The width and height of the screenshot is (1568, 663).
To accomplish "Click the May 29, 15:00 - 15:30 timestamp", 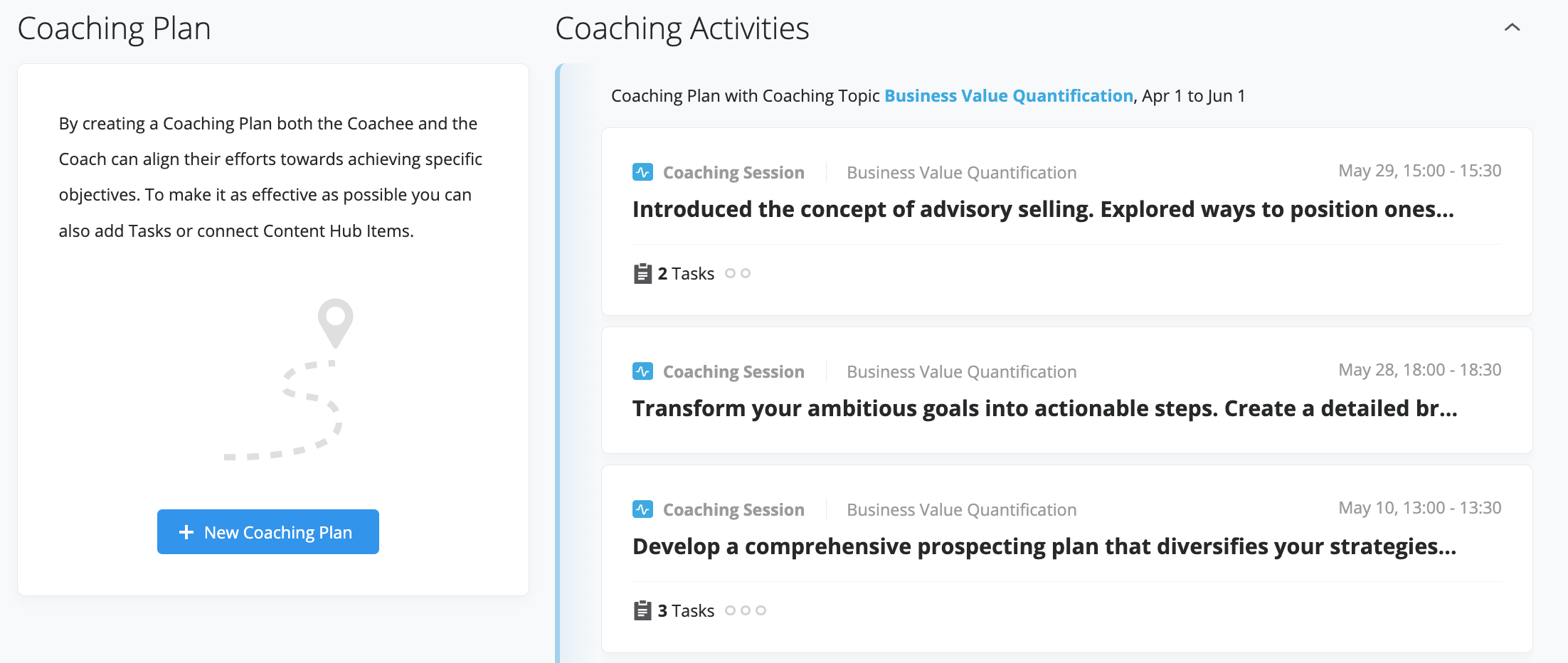I will (1420, 171).
